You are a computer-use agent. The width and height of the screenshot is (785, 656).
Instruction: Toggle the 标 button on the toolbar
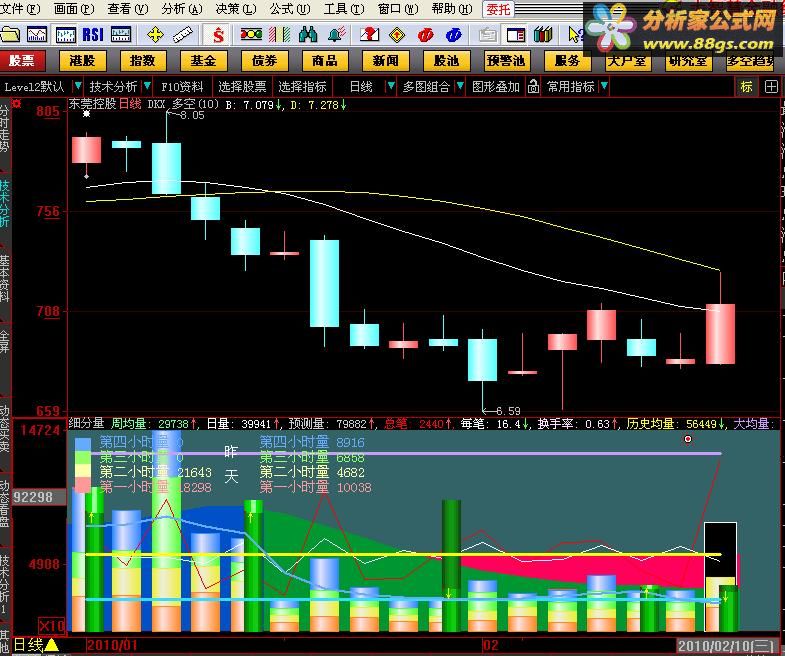click(746, 87)
